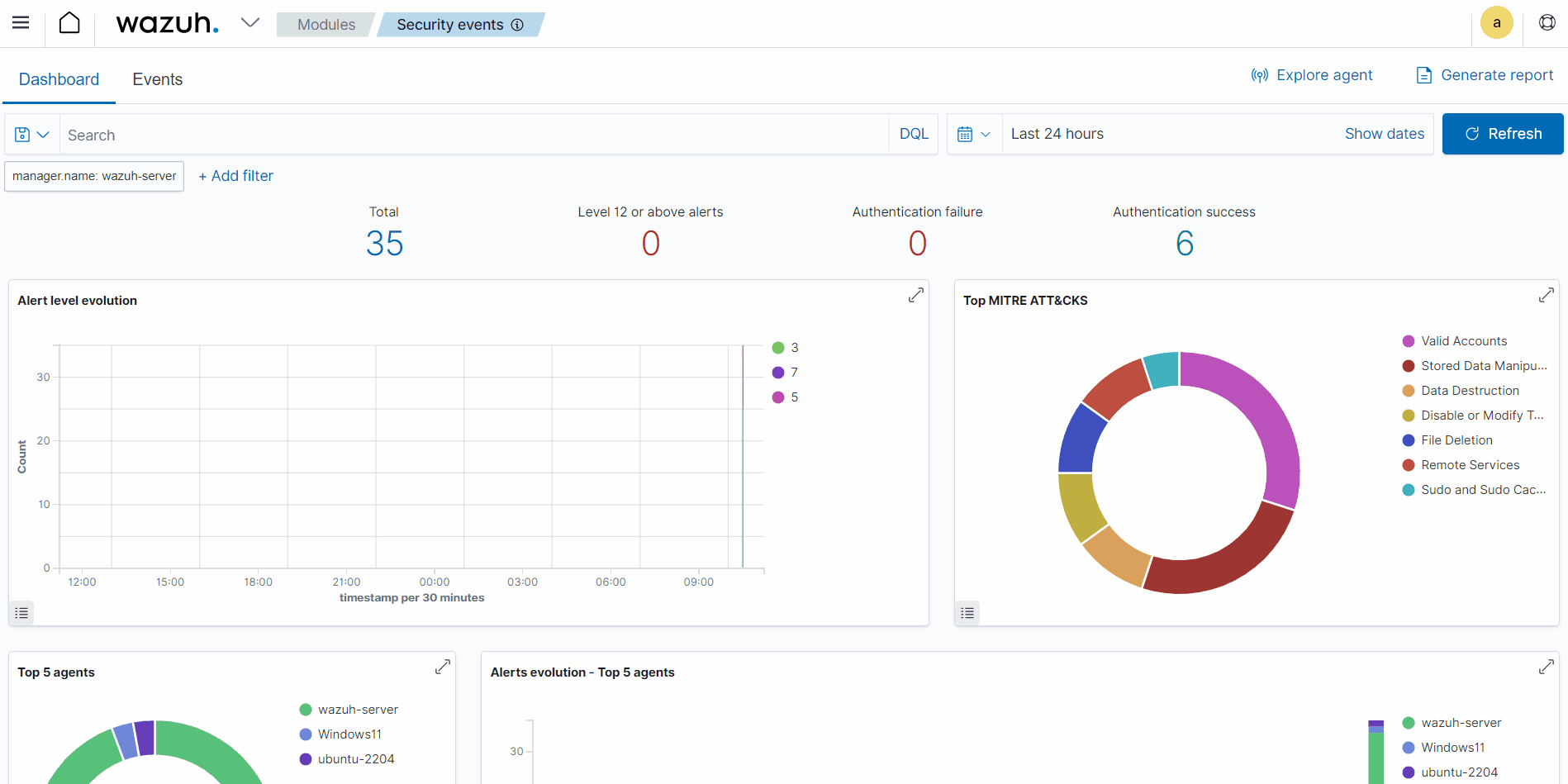Click level 7 legend color dot
1568x784 pixels.
click(778, 373)
